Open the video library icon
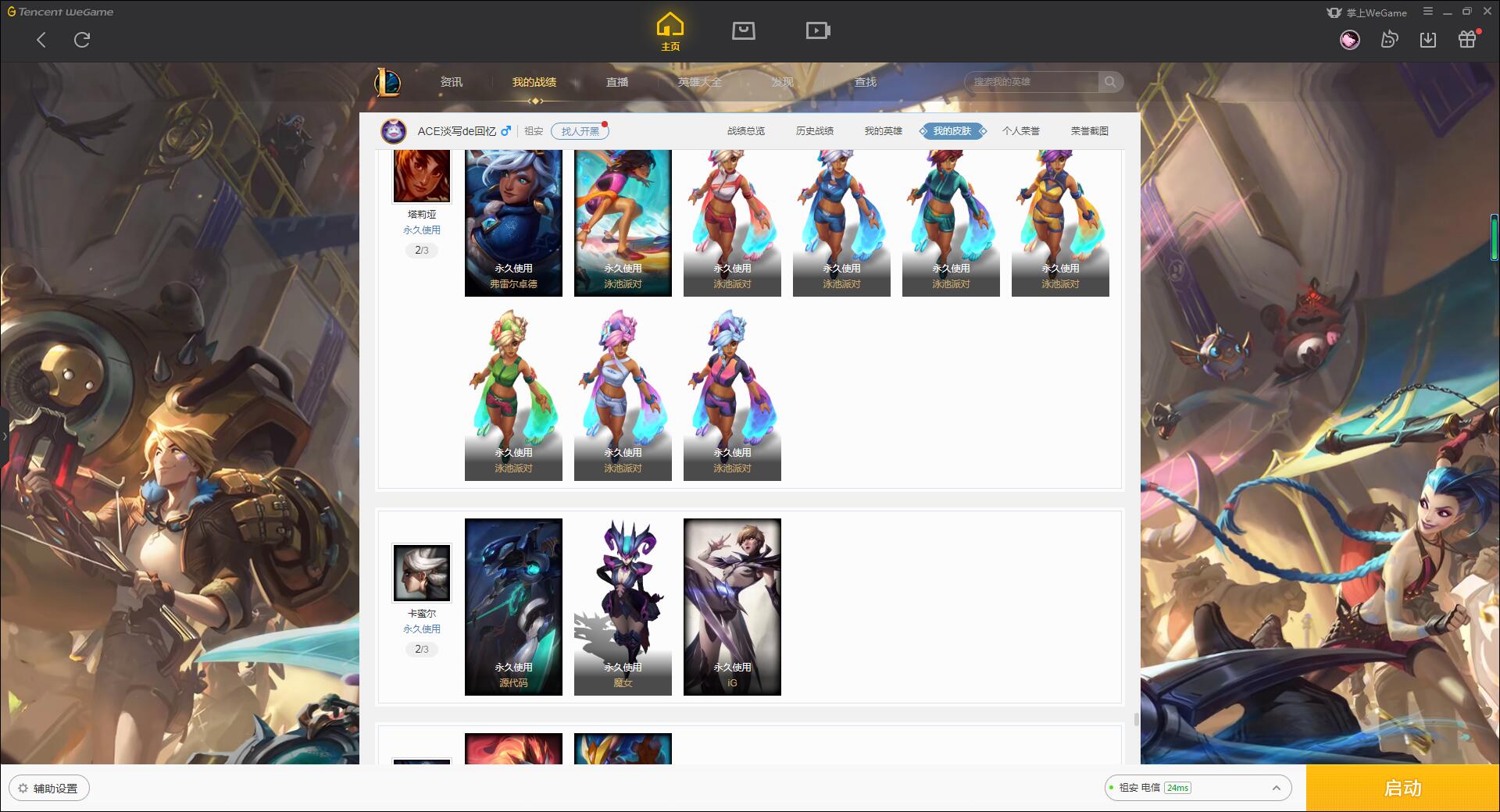Viewport: 1500px width, 812px height. tap(818, 31)
